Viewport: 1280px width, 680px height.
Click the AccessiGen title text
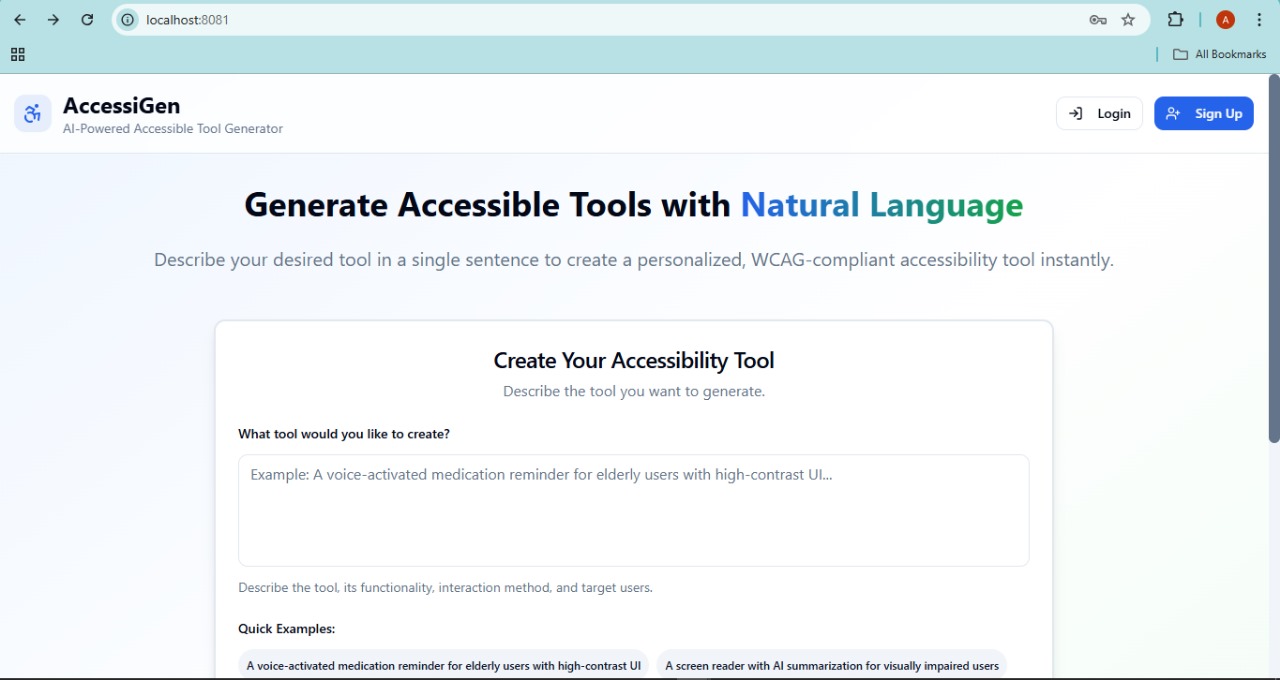[x=121, y=105]
